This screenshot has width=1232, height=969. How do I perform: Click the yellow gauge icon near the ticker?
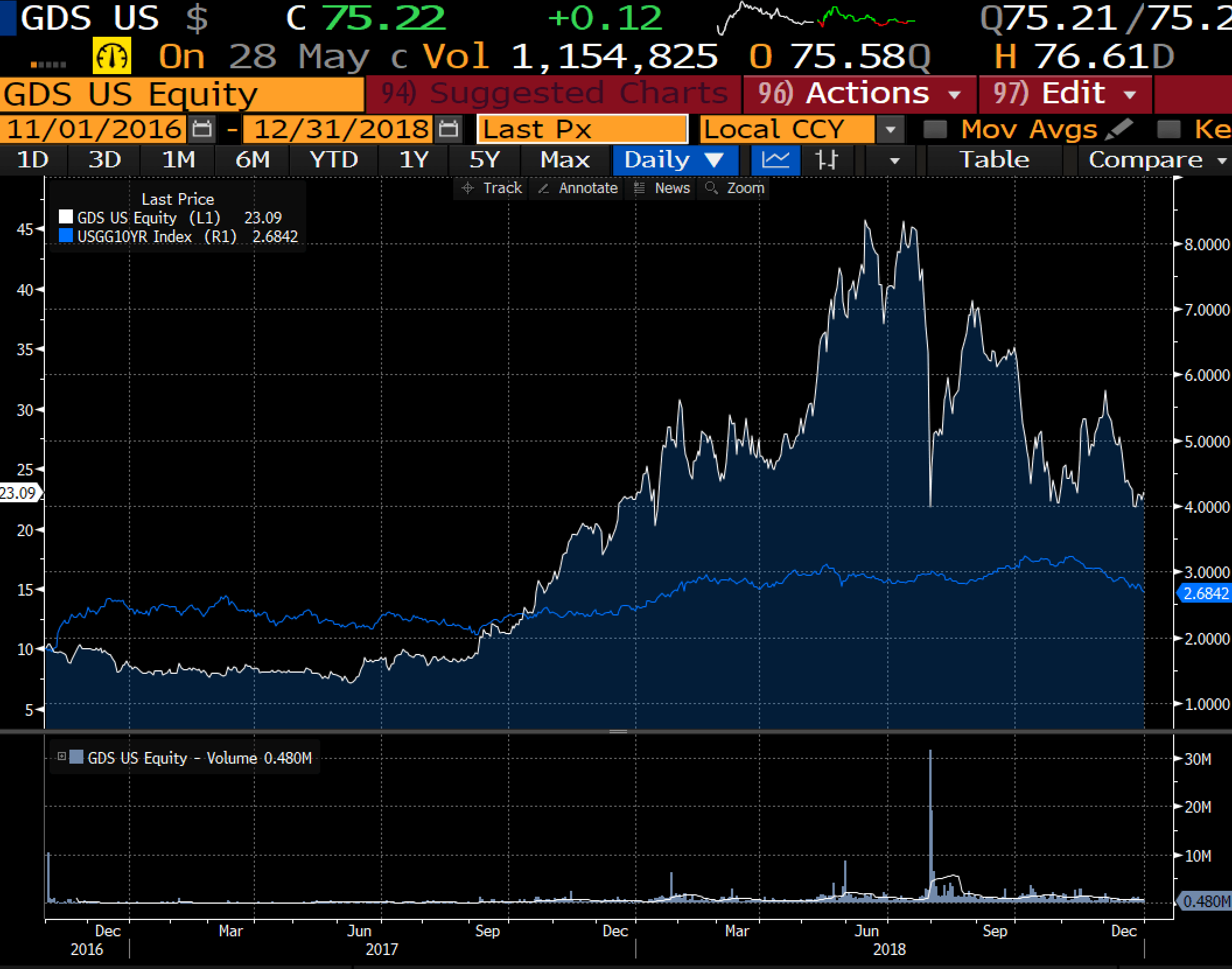(x=112, y=57)
